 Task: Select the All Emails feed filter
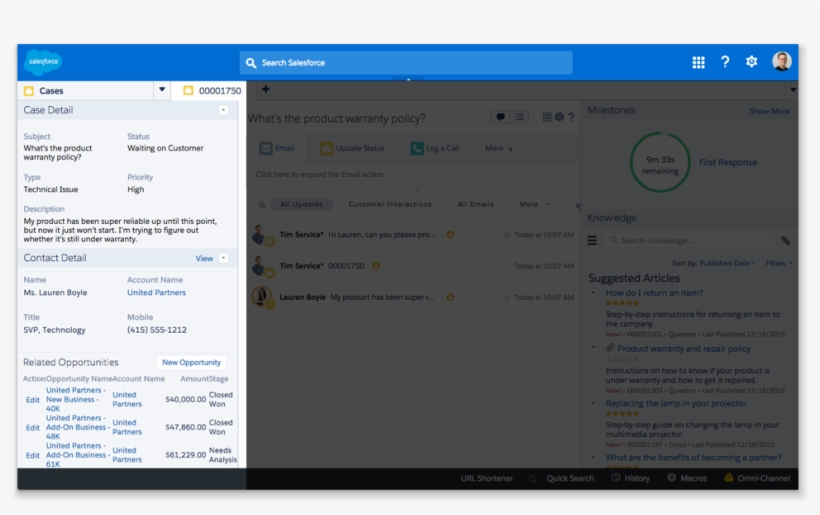[475, 204]
